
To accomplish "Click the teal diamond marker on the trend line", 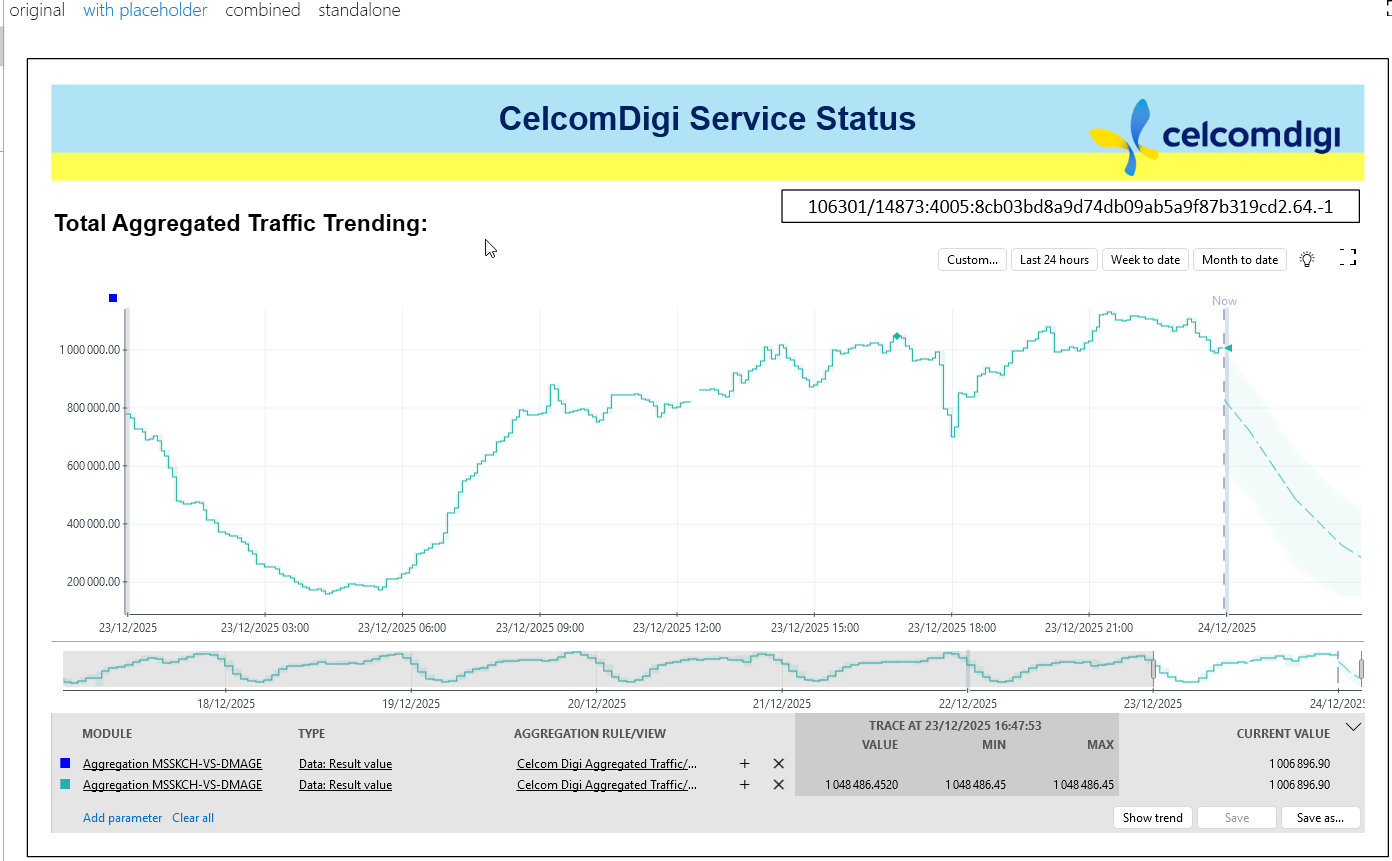I will (x=897, y=336).
